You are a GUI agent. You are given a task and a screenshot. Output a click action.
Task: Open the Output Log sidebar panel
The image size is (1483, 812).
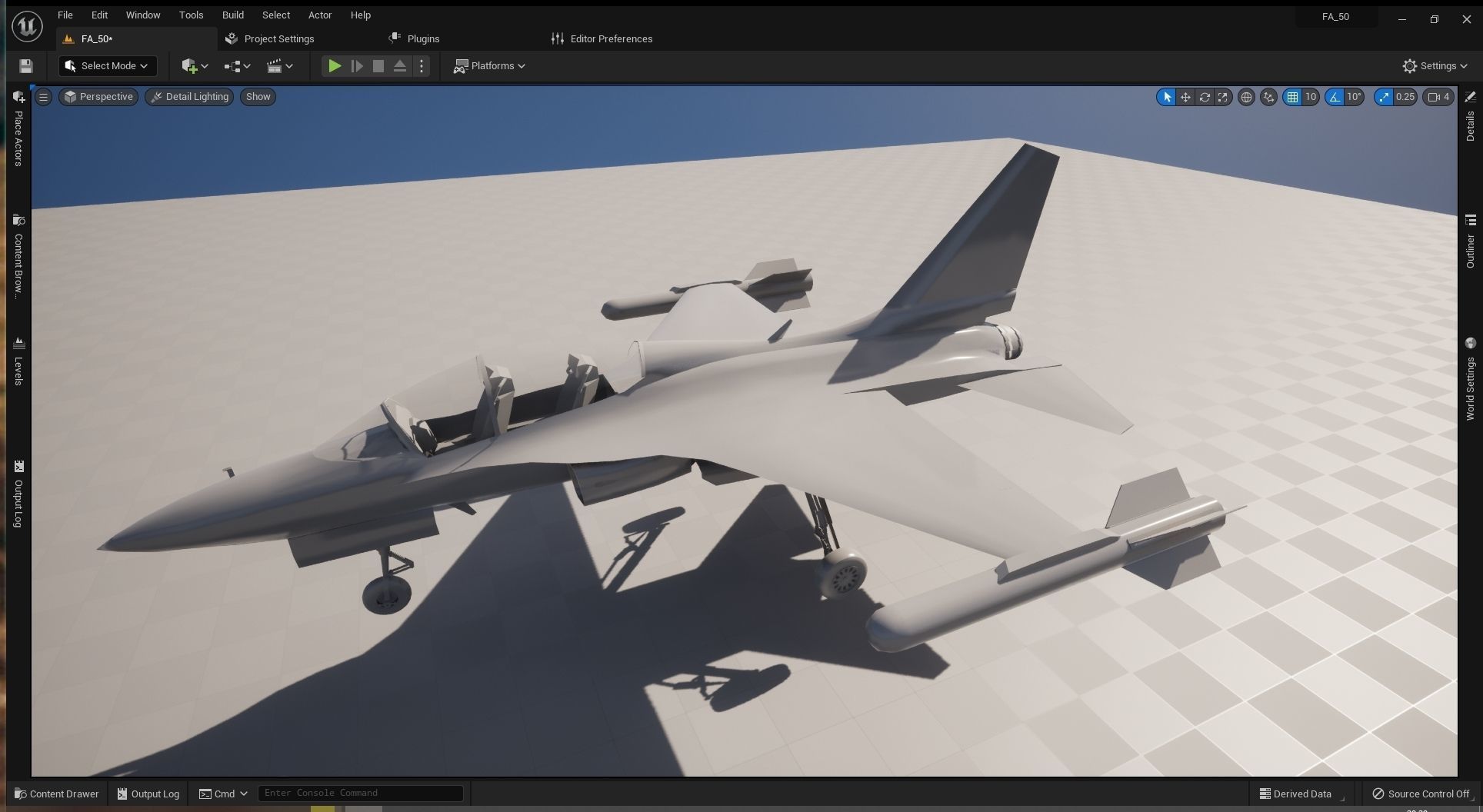[18, 494]
